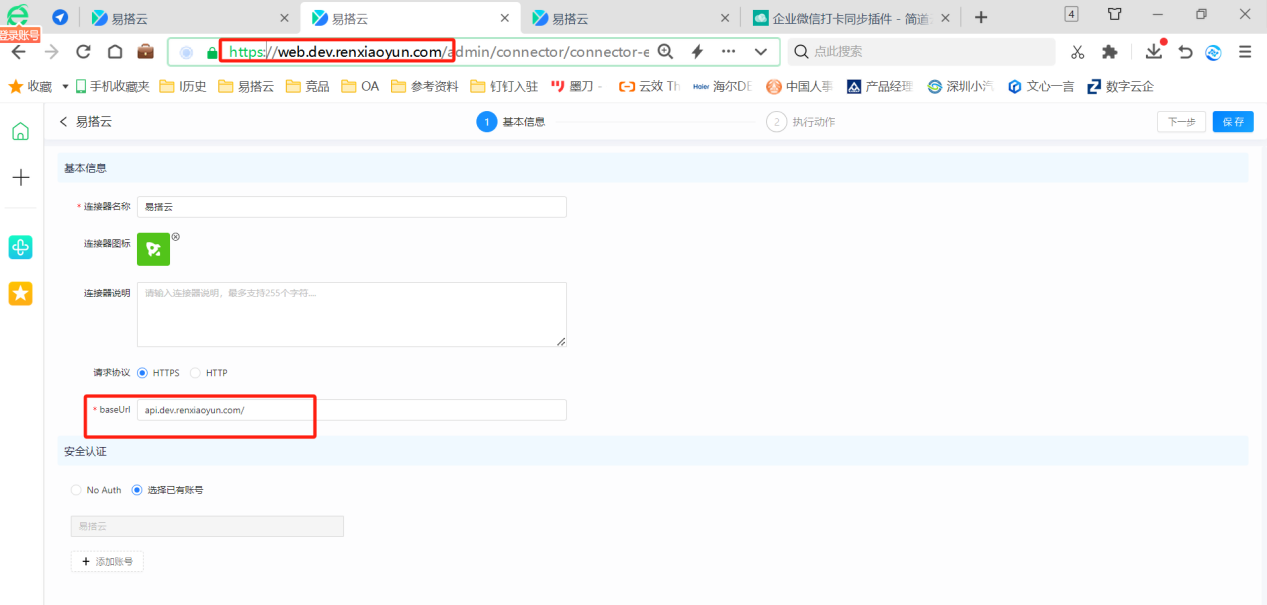Select the No Auth radio button
Image resolution: width=1267 pixels, height=605 pixels.
pyautogui.click(x=76, y=490)
